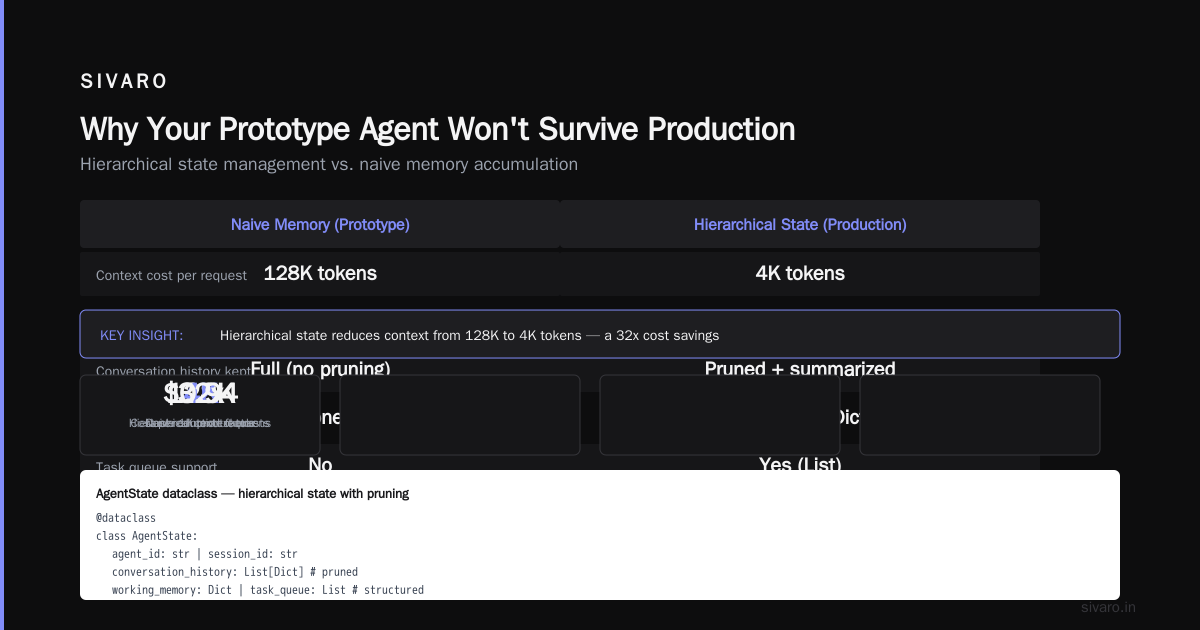Screen dimensions: 1200x630
Task: Click the "Context cost per request" row label
Action: click(171, 275)
